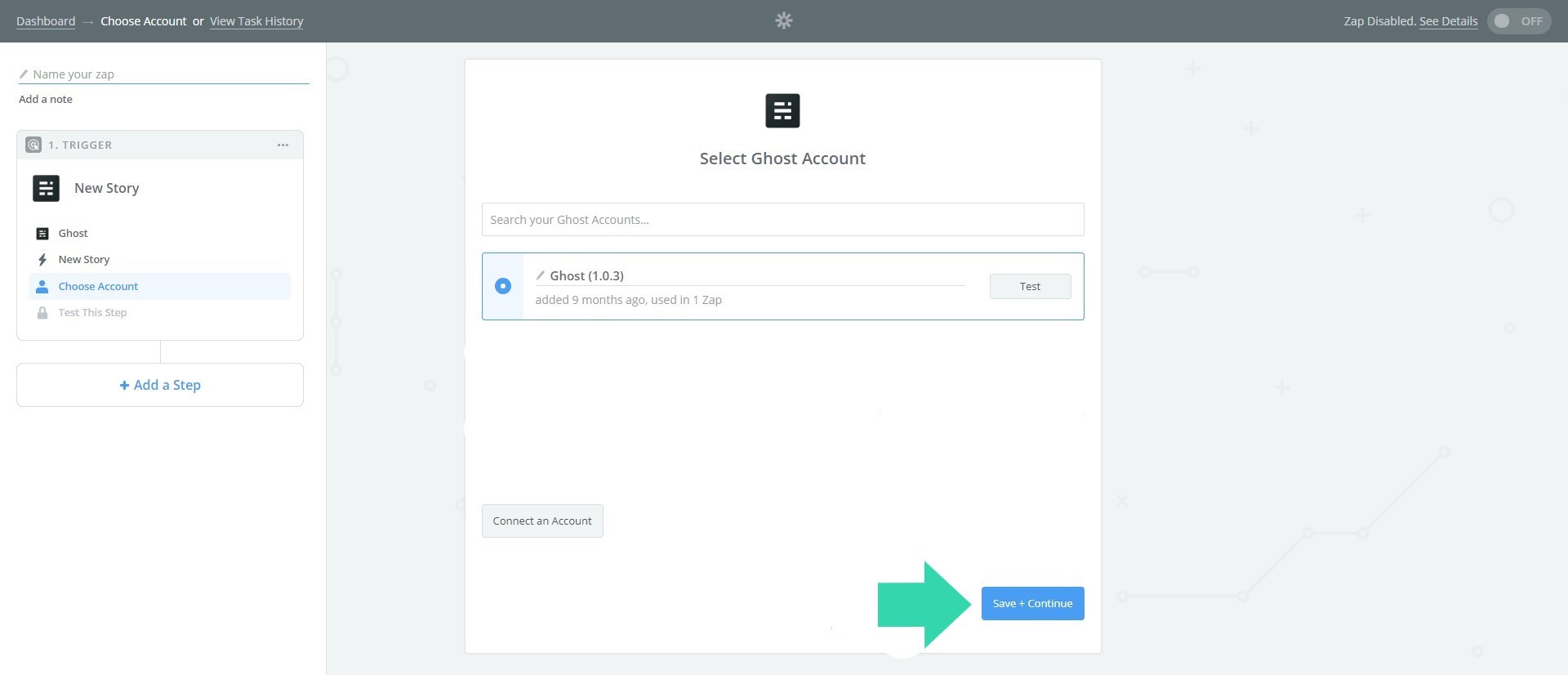Image resolution: width=1568 pixels, height=675 pixels.
Task: Open the View Task History link
Action: click(256, 21)
